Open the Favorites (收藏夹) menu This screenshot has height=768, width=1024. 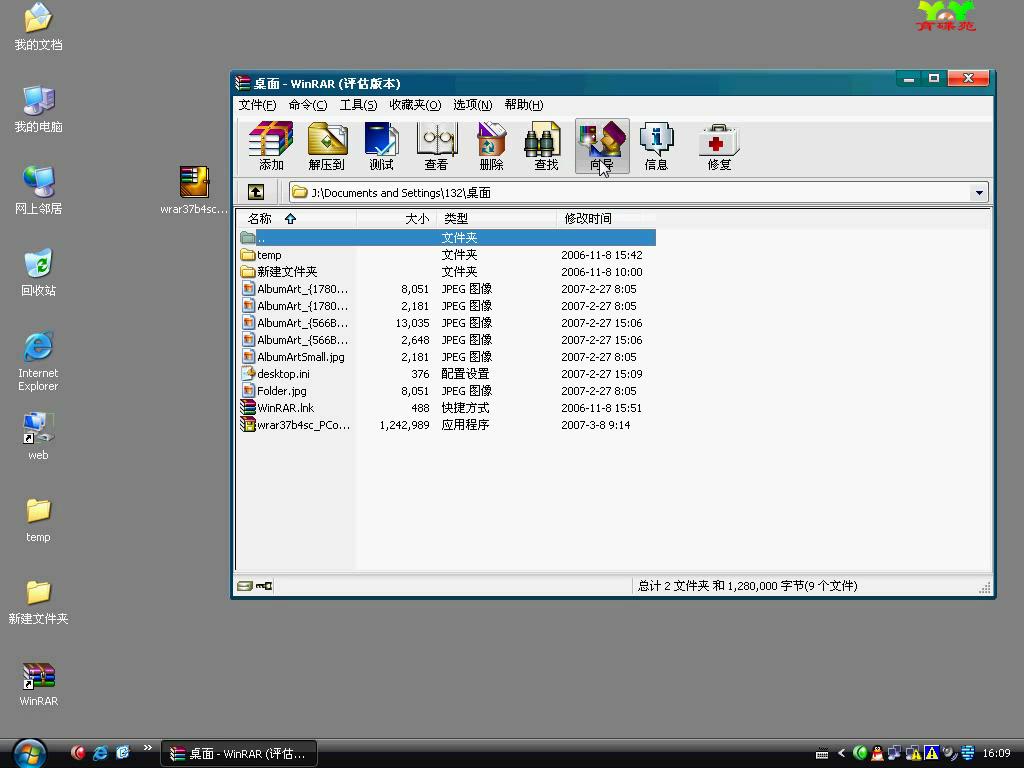[x=415, y=105]
